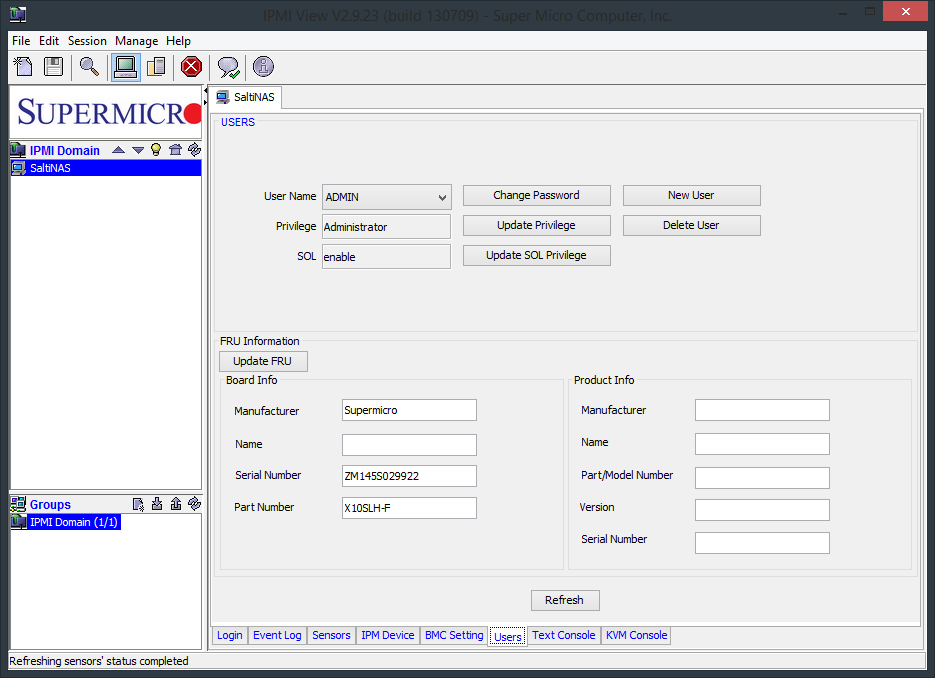Open the Session menu
Screen dimensions: 935x678
pyautogui.click(x=87, y=41)
